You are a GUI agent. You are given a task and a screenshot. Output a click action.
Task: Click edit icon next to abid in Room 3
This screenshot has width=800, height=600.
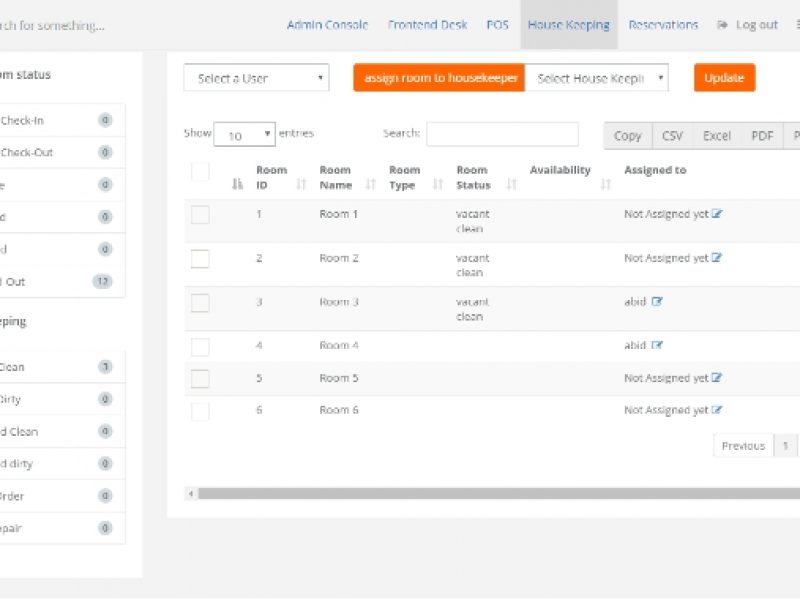point(657,302)
